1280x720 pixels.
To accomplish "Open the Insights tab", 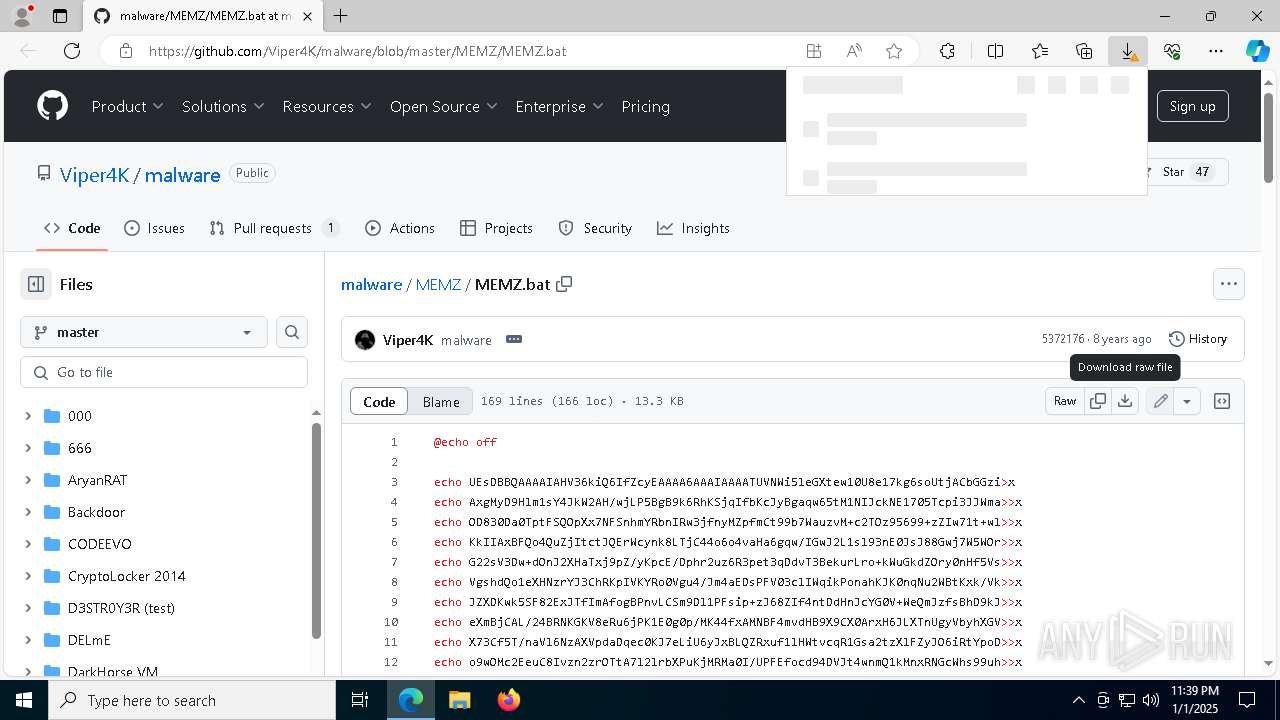I will tap(693, 228).
